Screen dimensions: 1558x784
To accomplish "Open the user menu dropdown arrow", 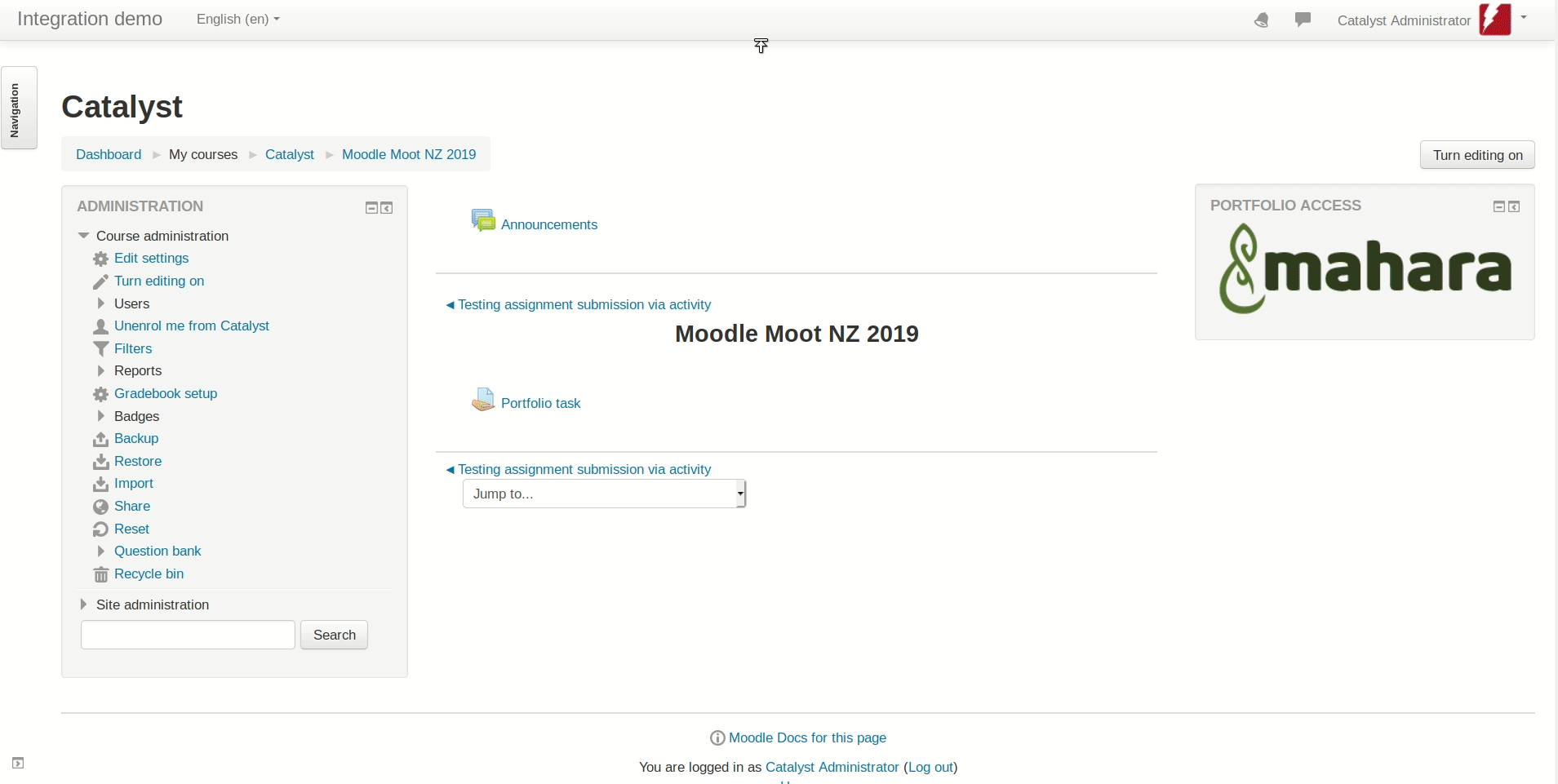I will point(1524,18).
